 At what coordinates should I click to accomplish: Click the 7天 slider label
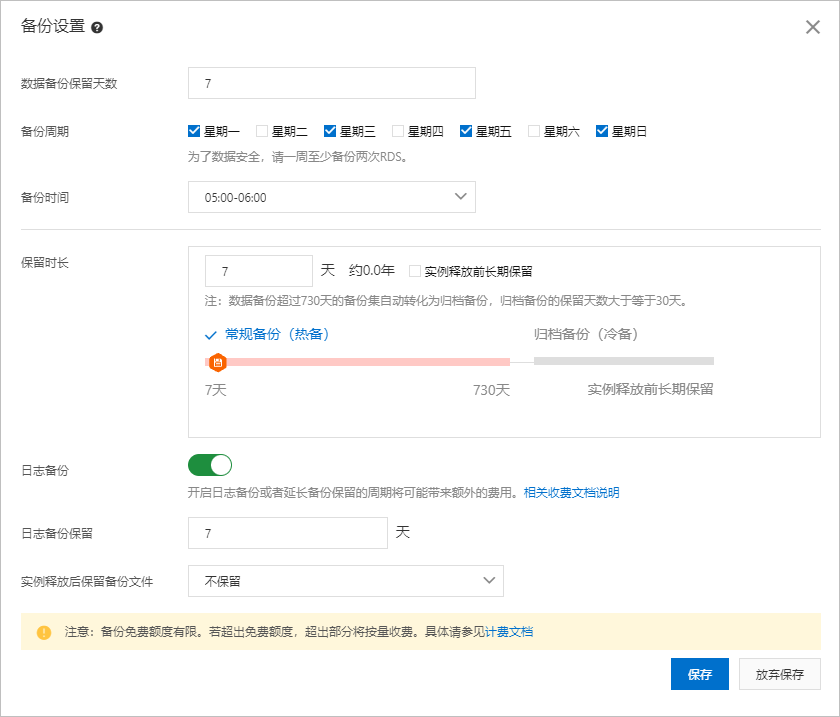(216, 390)
